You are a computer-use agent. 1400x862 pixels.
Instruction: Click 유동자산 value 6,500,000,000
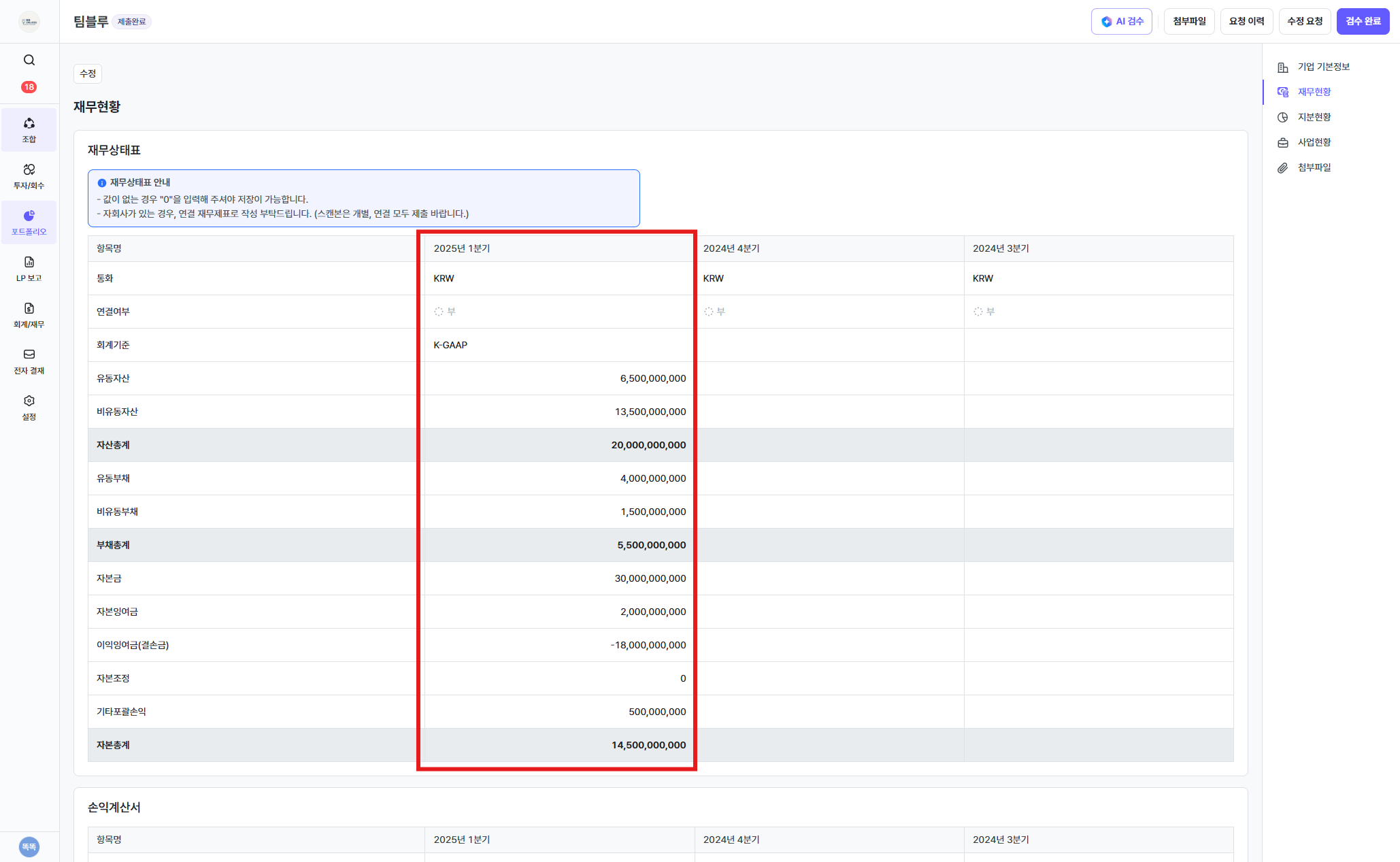tap(652, 378)
